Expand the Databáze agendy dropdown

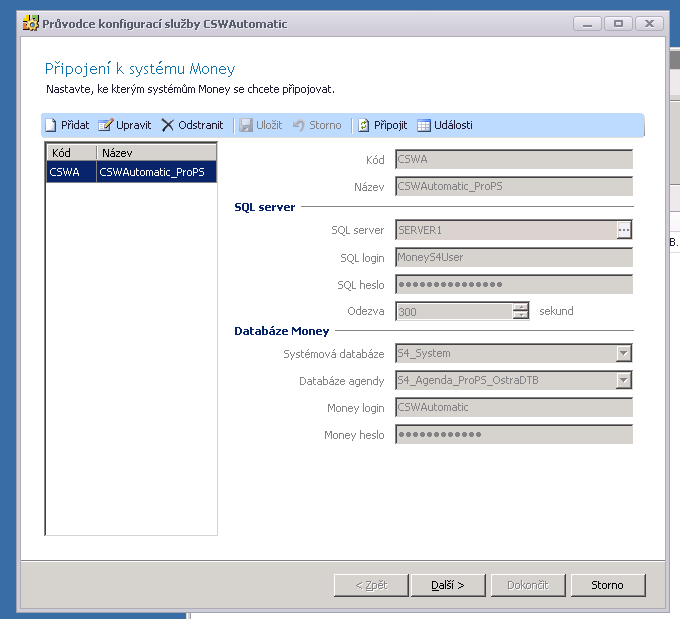click(x=624, y=380)
